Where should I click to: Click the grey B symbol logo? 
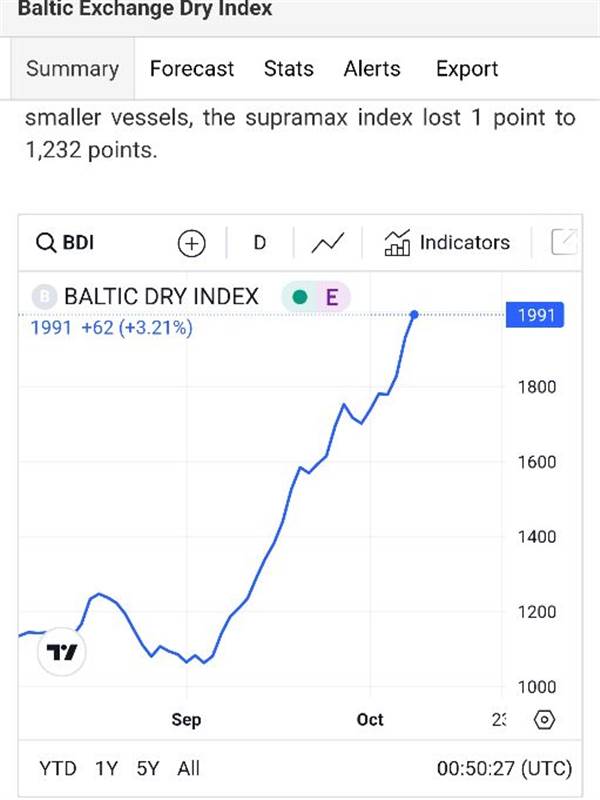click(x=44, y=296)
